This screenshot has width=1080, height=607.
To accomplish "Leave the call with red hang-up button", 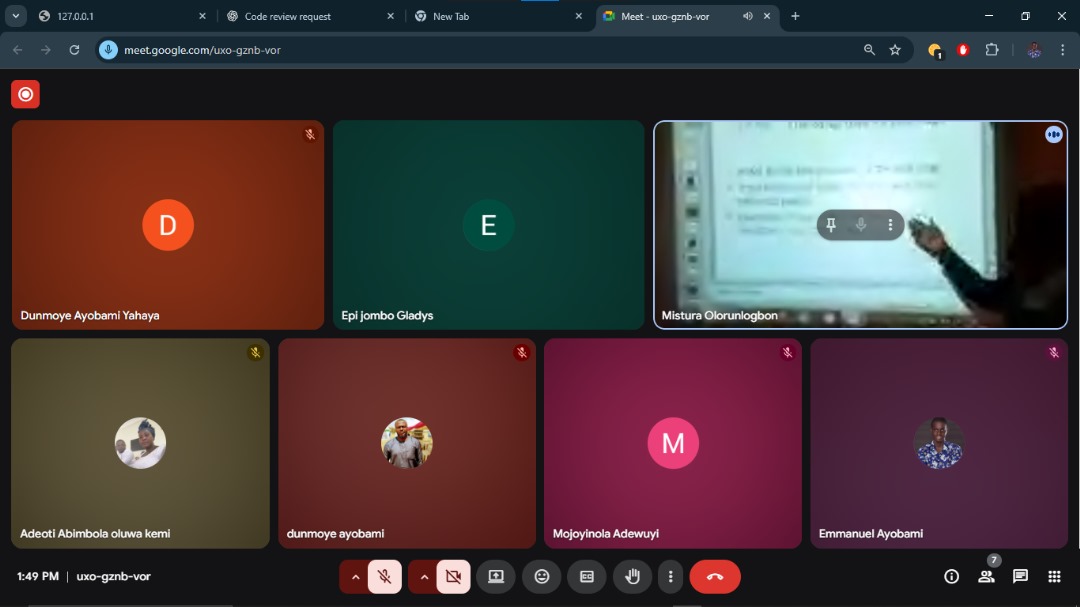I will coord(715,577).
